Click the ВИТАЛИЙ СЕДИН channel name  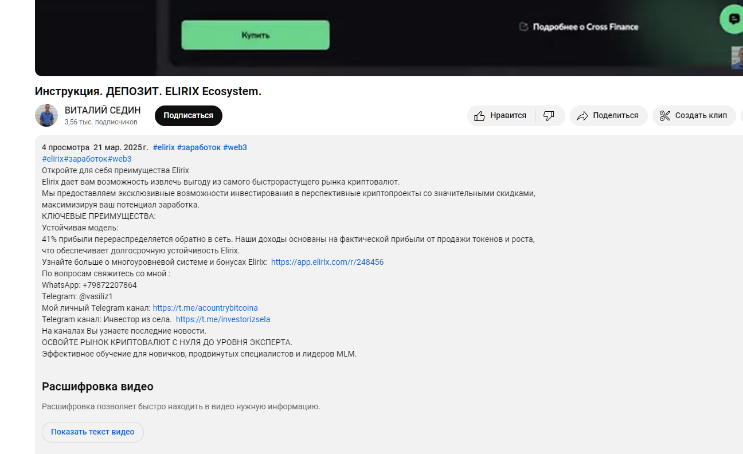(x=102, y=110)
